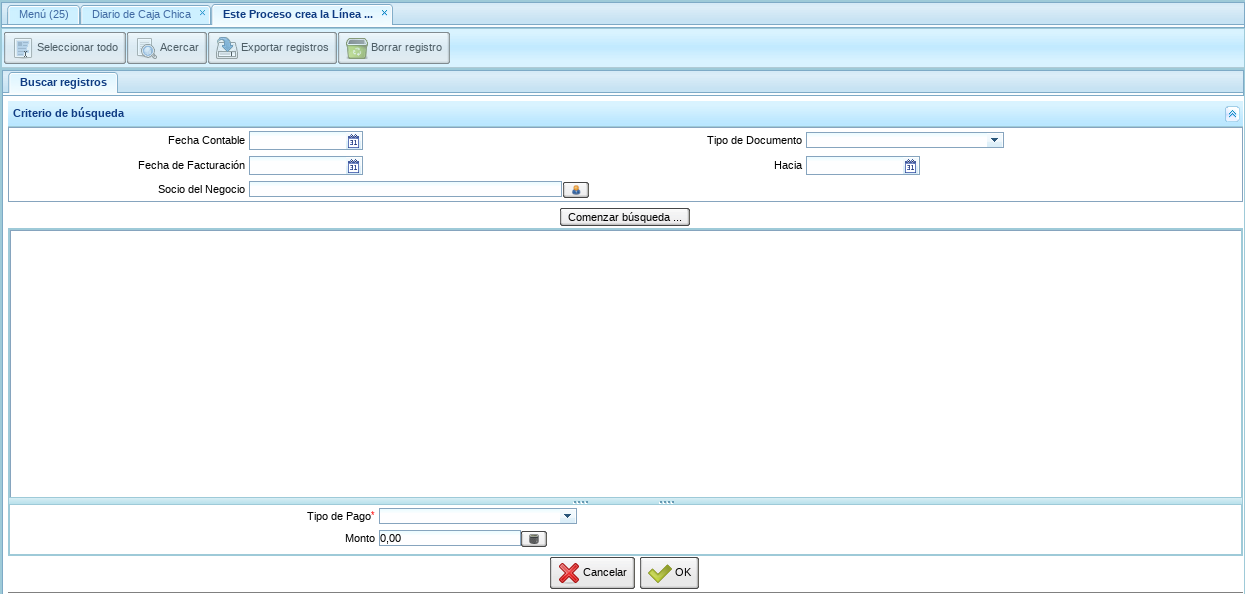Viewport: 1245px width, 594px height.
Task: Click the Borrar registro button
Action: pyautogui.click(x=393, y=48)
